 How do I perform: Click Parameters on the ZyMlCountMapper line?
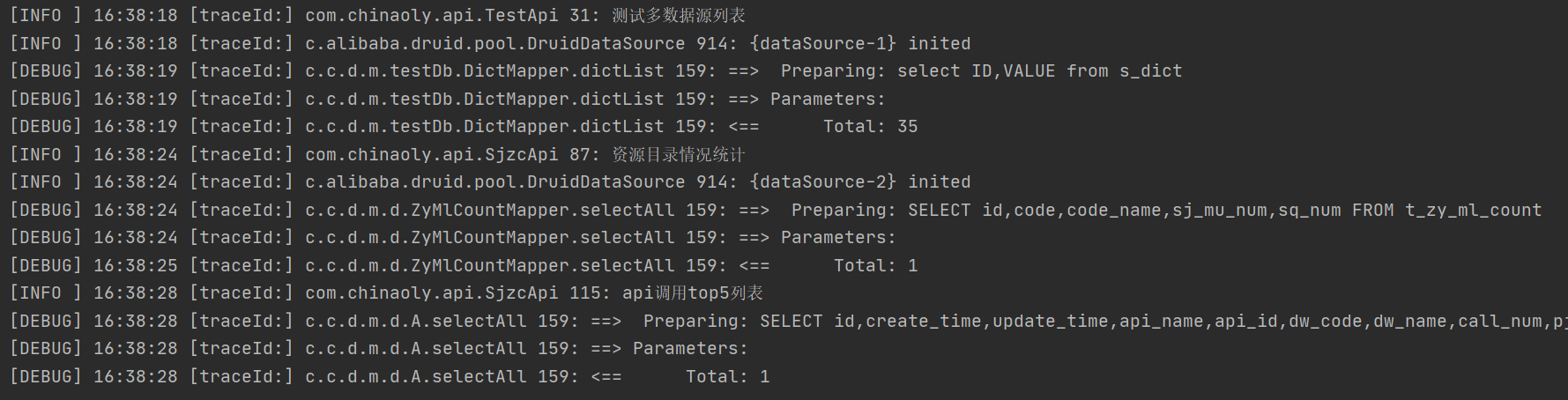click(837, 237)
